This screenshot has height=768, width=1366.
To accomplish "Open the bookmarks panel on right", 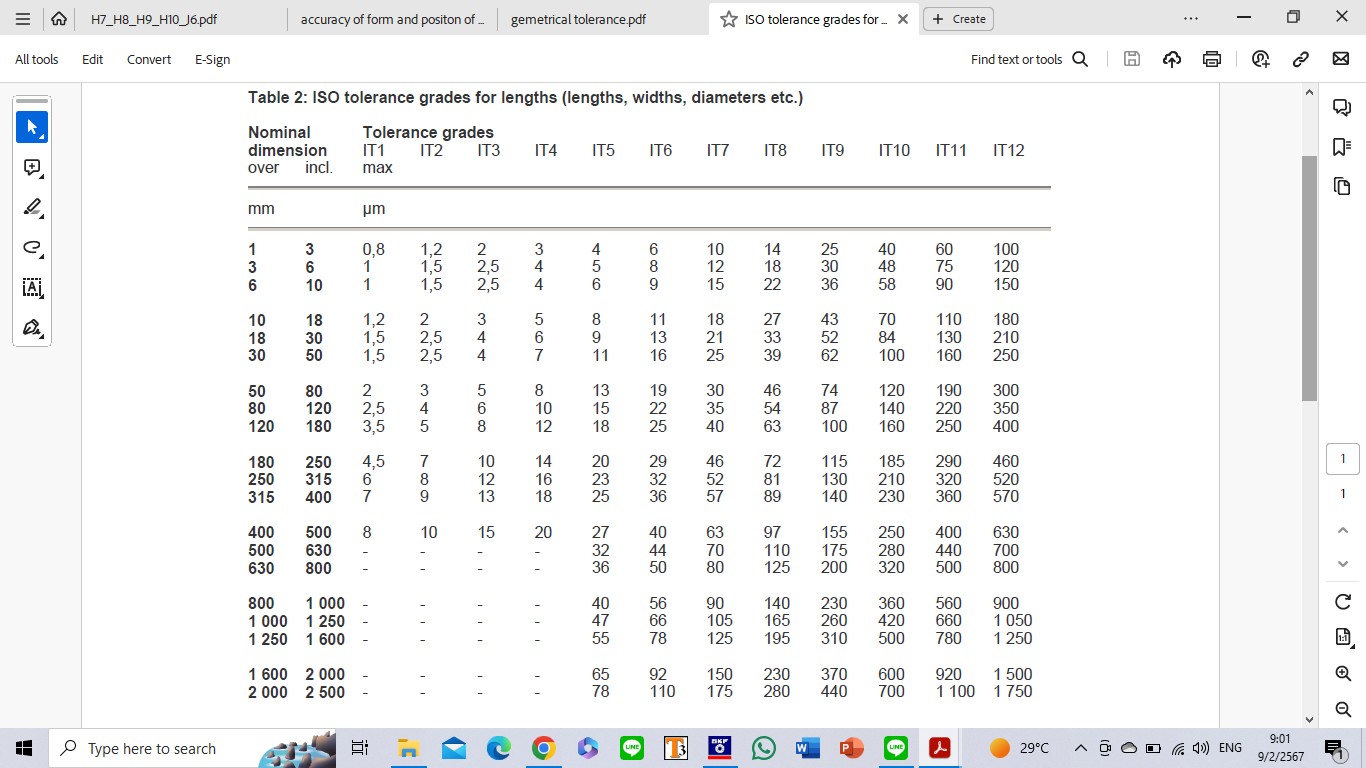I will (x=1342, y=147).
